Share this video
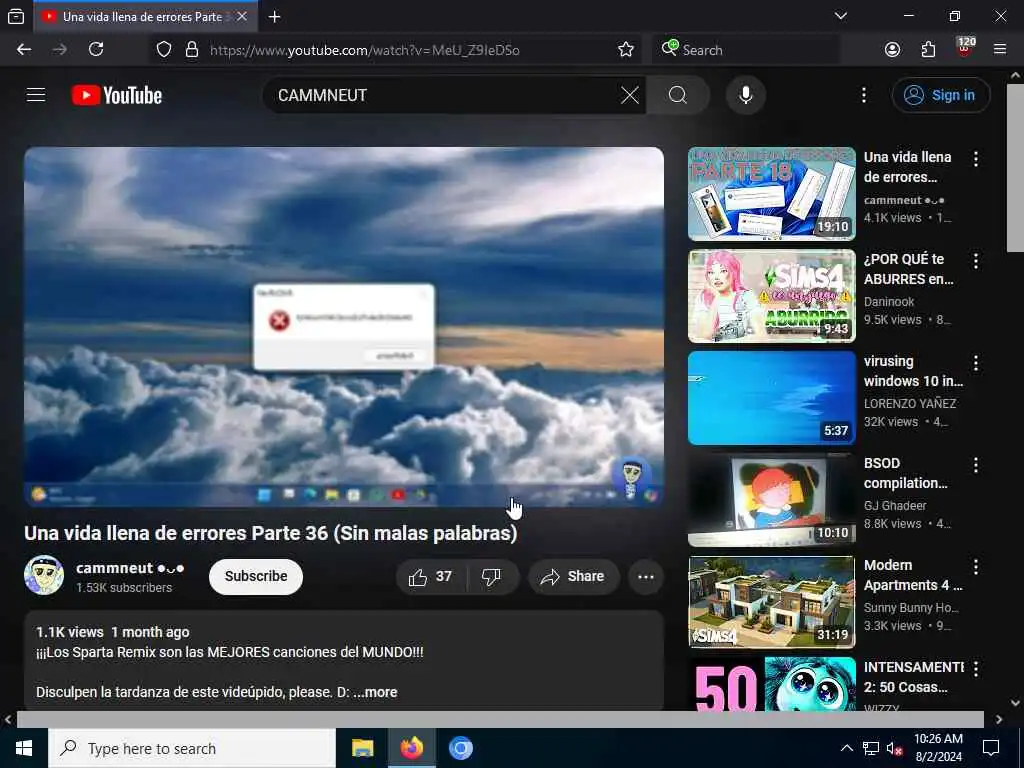 pyautogui.click(x=573, y=577)
